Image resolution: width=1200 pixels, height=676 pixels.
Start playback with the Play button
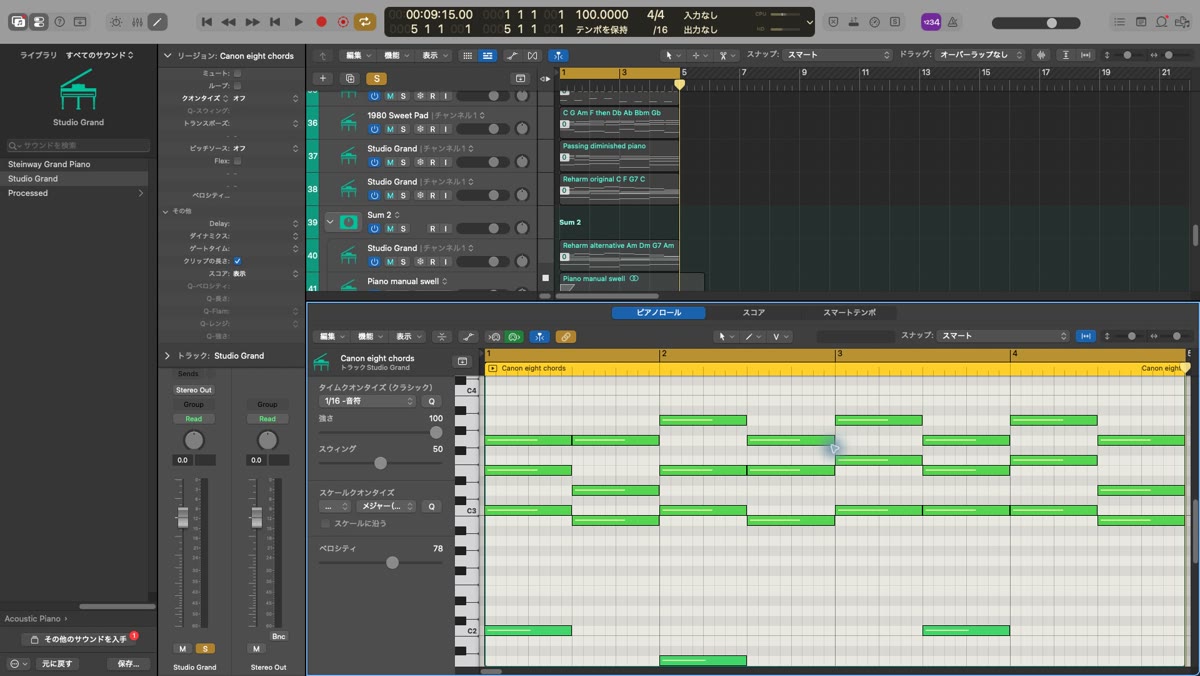pos(298,21)
